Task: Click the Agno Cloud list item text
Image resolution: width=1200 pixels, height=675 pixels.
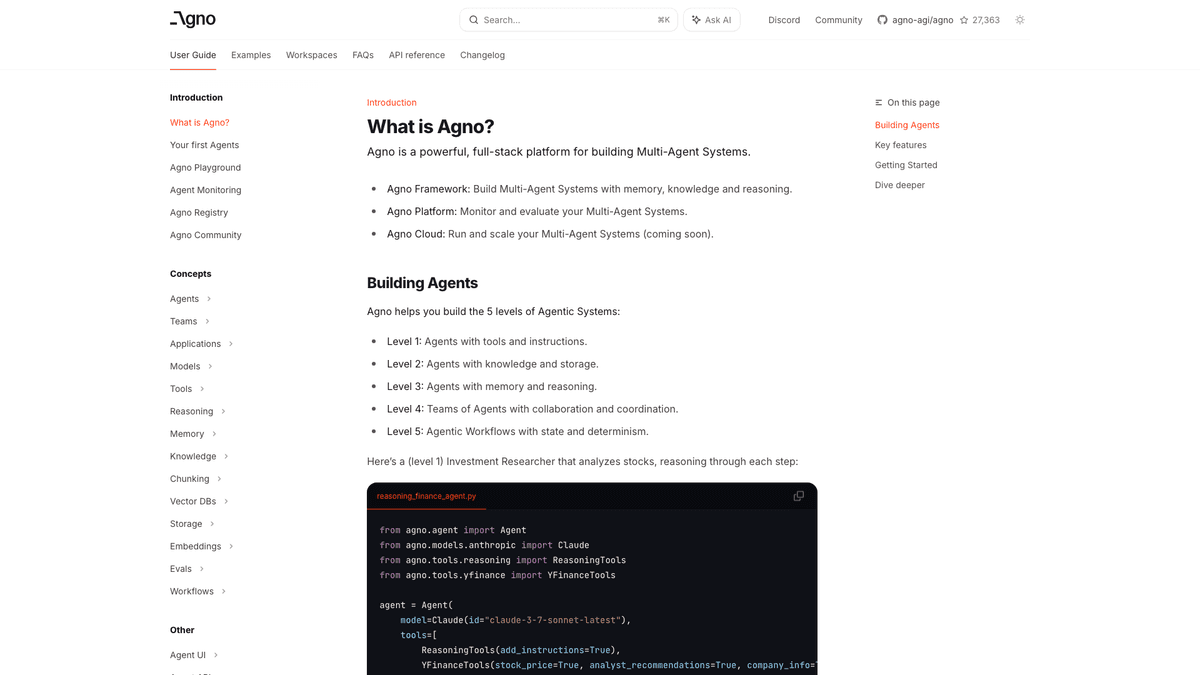Action: click(550, 234)
